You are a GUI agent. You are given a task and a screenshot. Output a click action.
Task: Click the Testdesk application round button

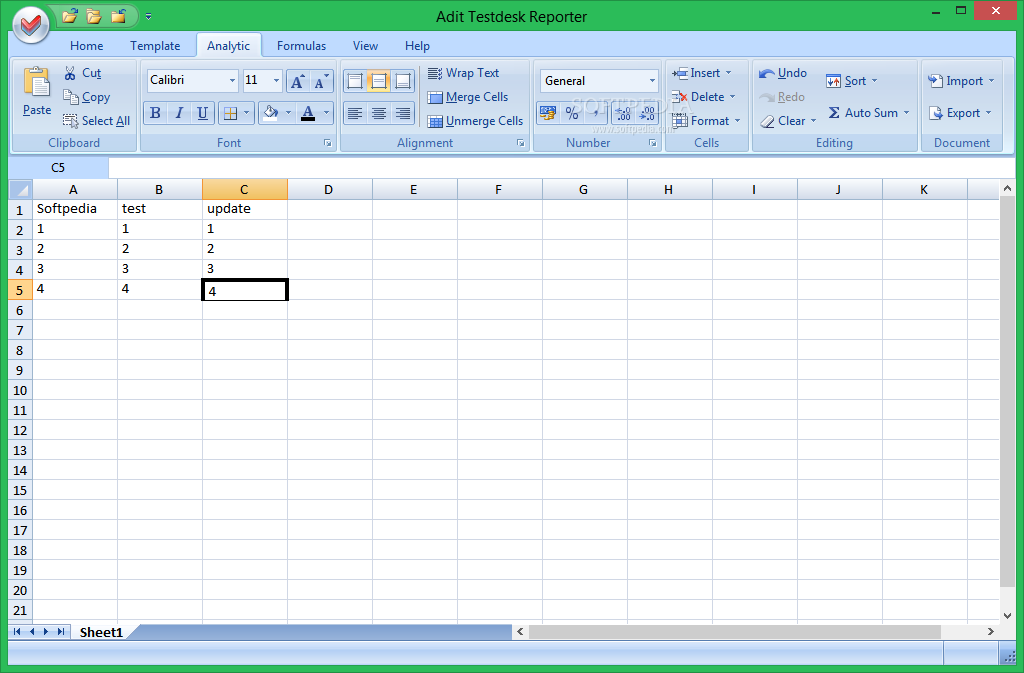(31, 25)
